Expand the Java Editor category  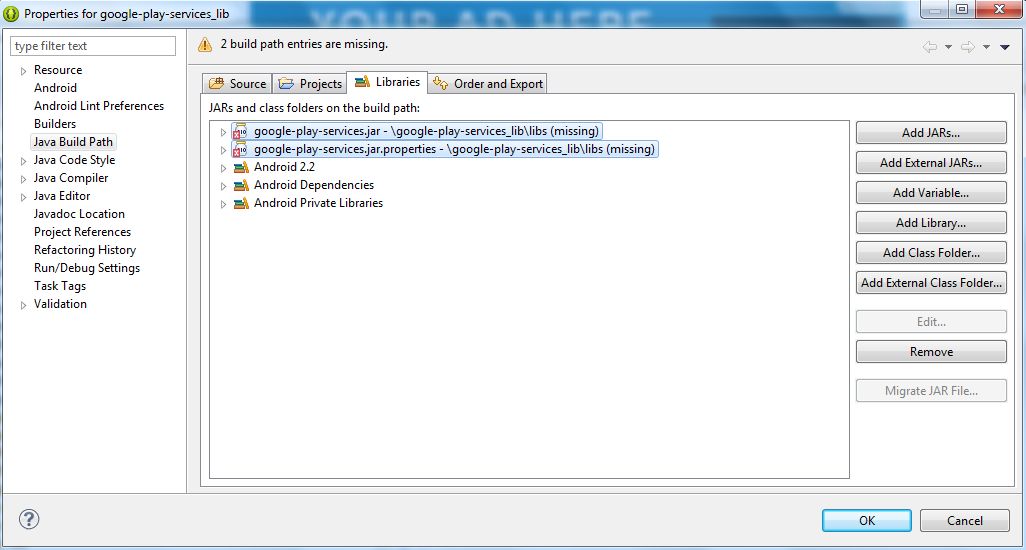click(24, 197)
